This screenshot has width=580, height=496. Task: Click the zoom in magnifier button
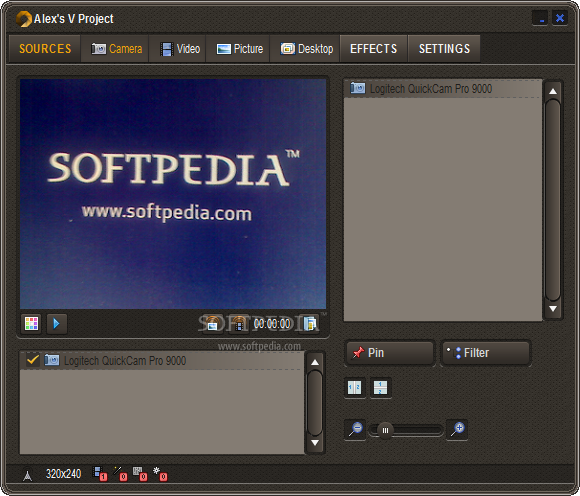(x=457, y=430)
